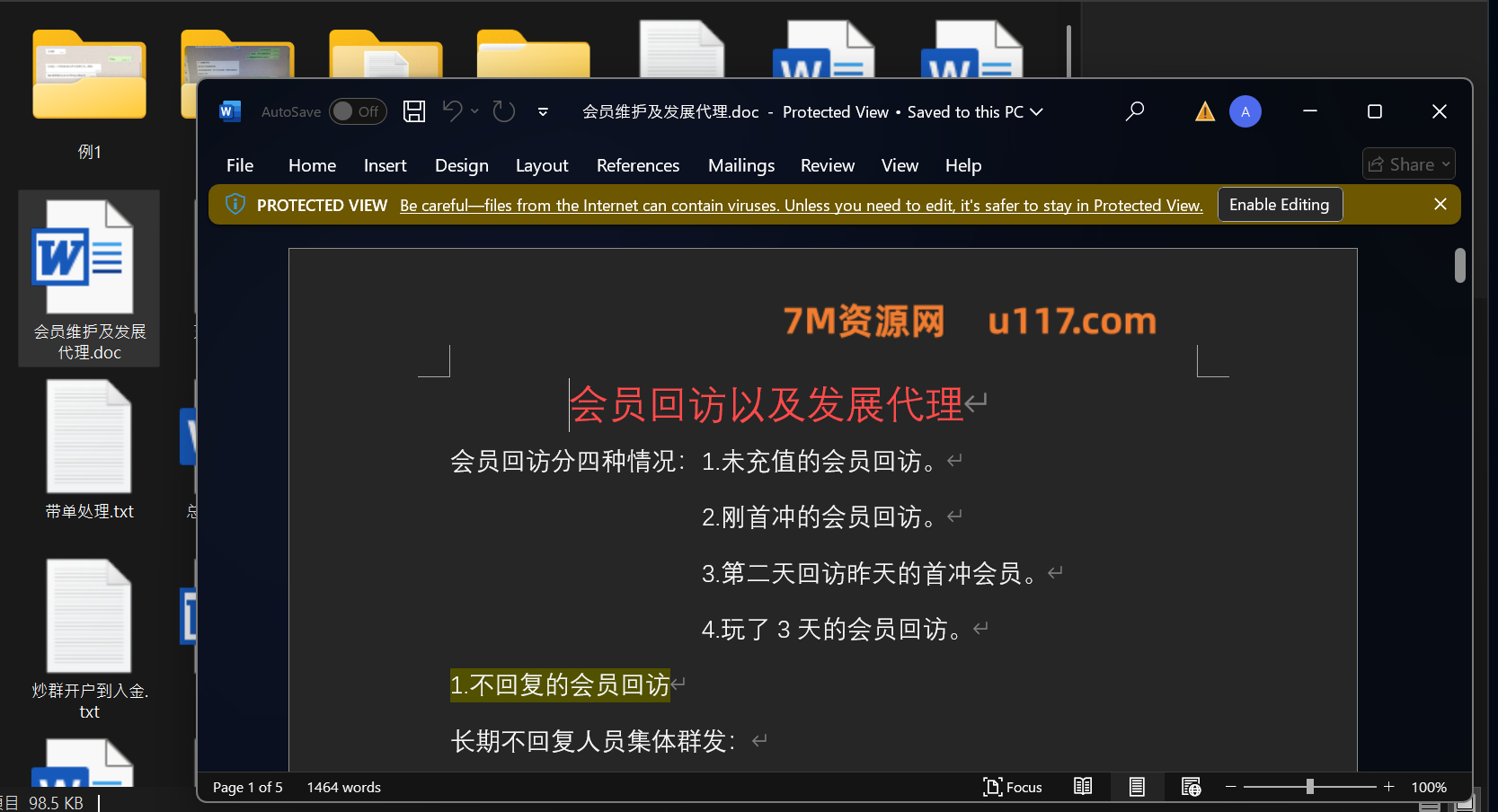Image resolution: width=1498 pixels, height=812 pixels.
Task: Select the Web Layout view icon
Action: point(1191,787)
